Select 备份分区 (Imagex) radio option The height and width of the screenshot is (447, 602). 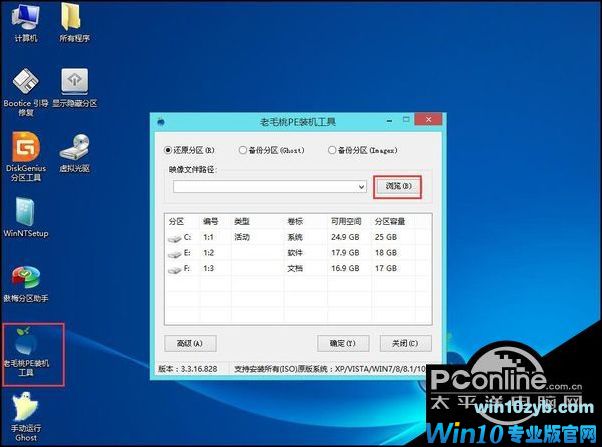coord(362,150)
